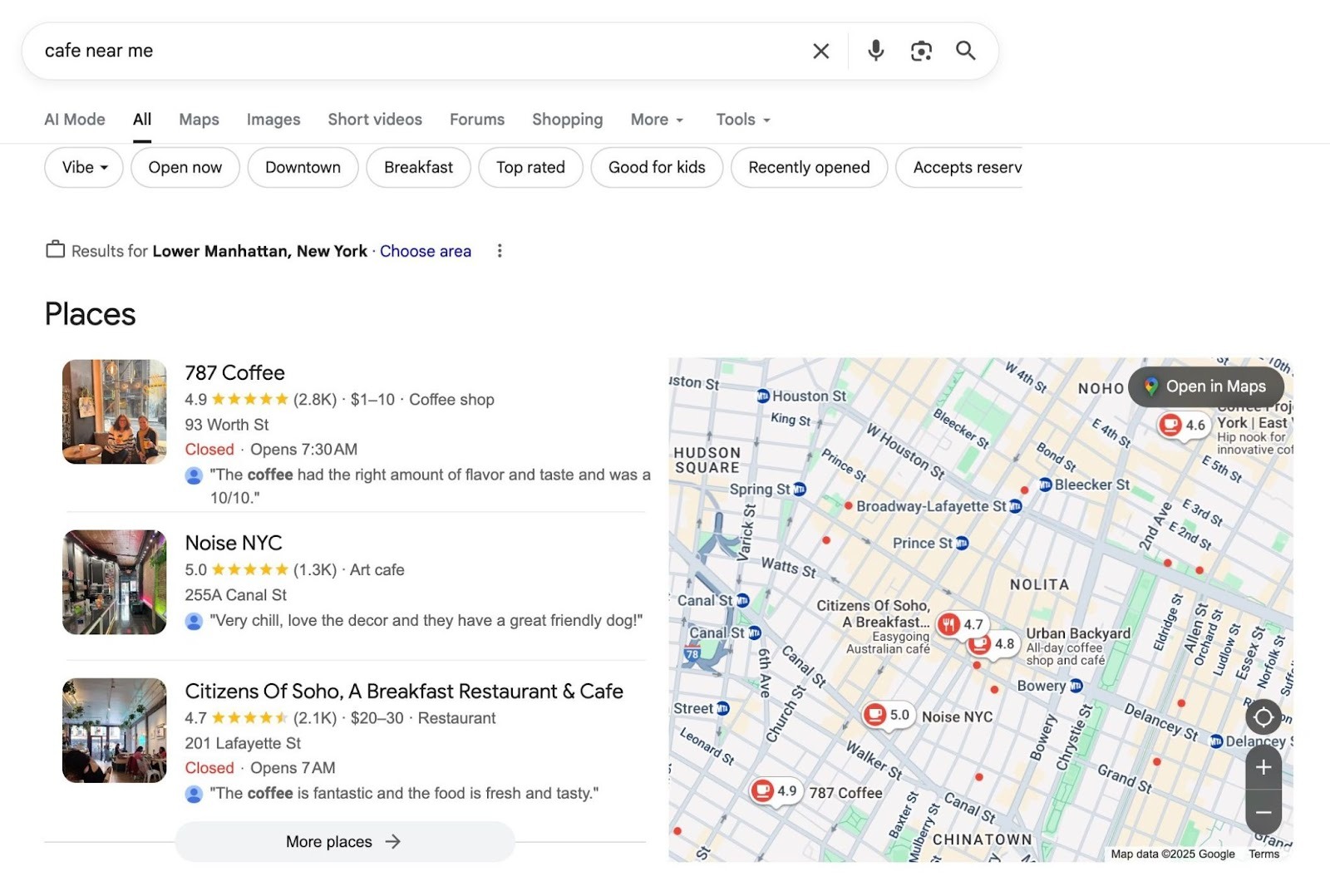Open the Vibe filter dropdown
Image resolution: width=1330 pixels, height=896 pixels.
(83, 167)
